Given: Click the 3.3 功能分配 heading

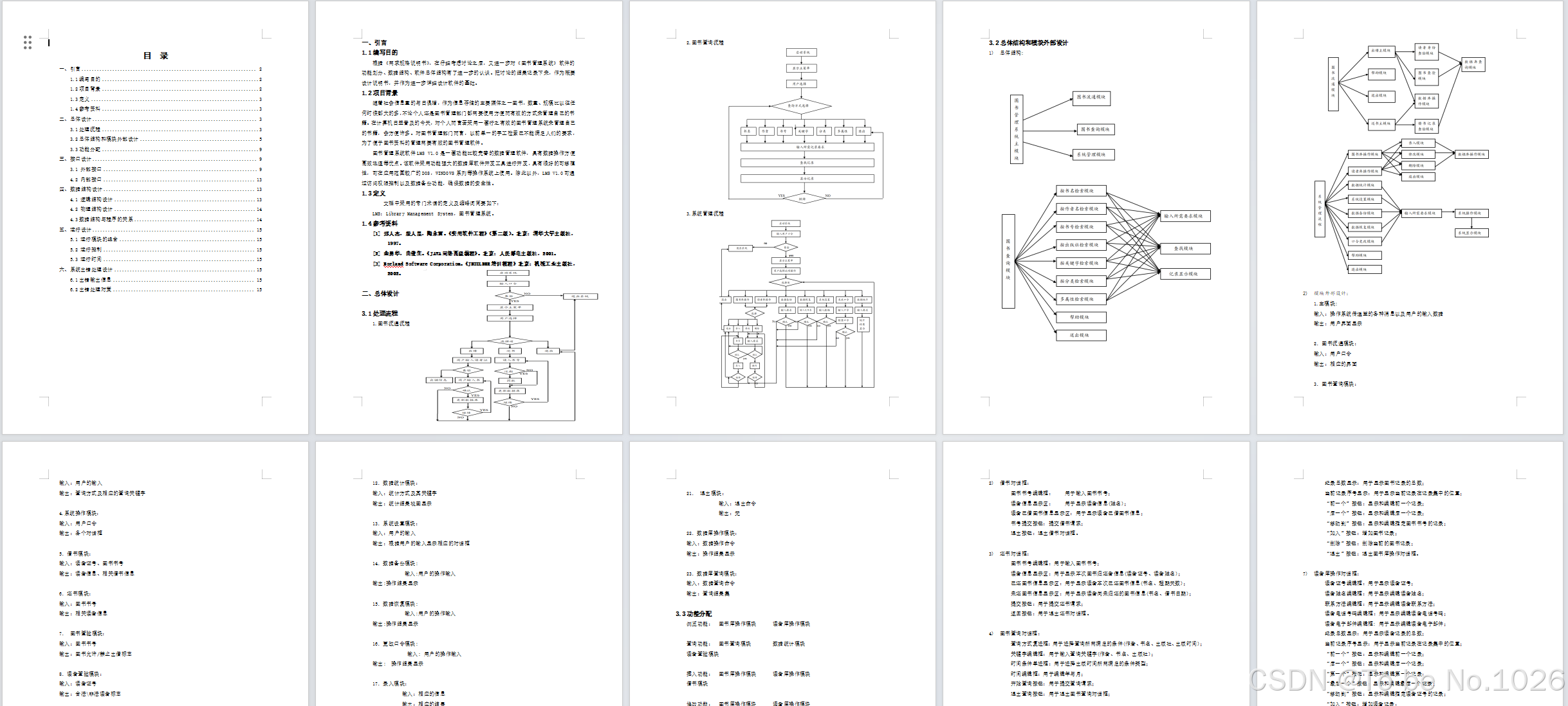Looking at the screenshot, I should [694, 614].
